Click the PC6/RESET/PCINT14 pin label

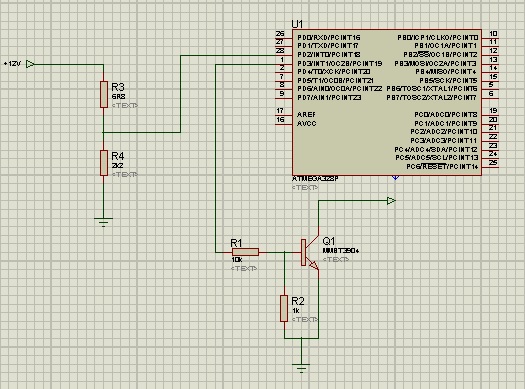(442, 167)
